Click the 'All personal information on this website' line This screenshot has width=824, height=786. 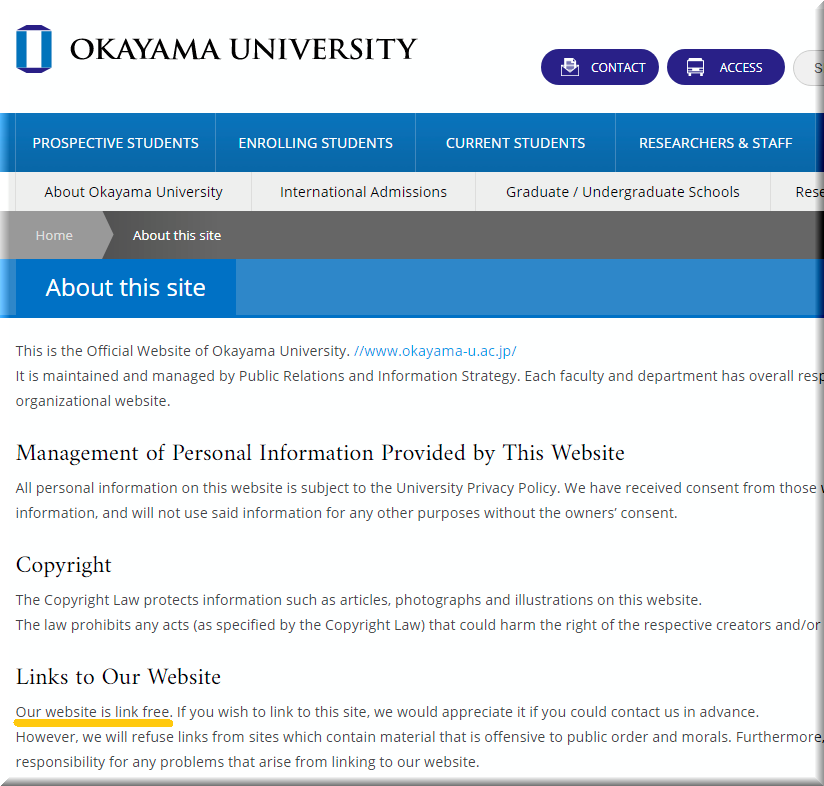click(419, 488)
